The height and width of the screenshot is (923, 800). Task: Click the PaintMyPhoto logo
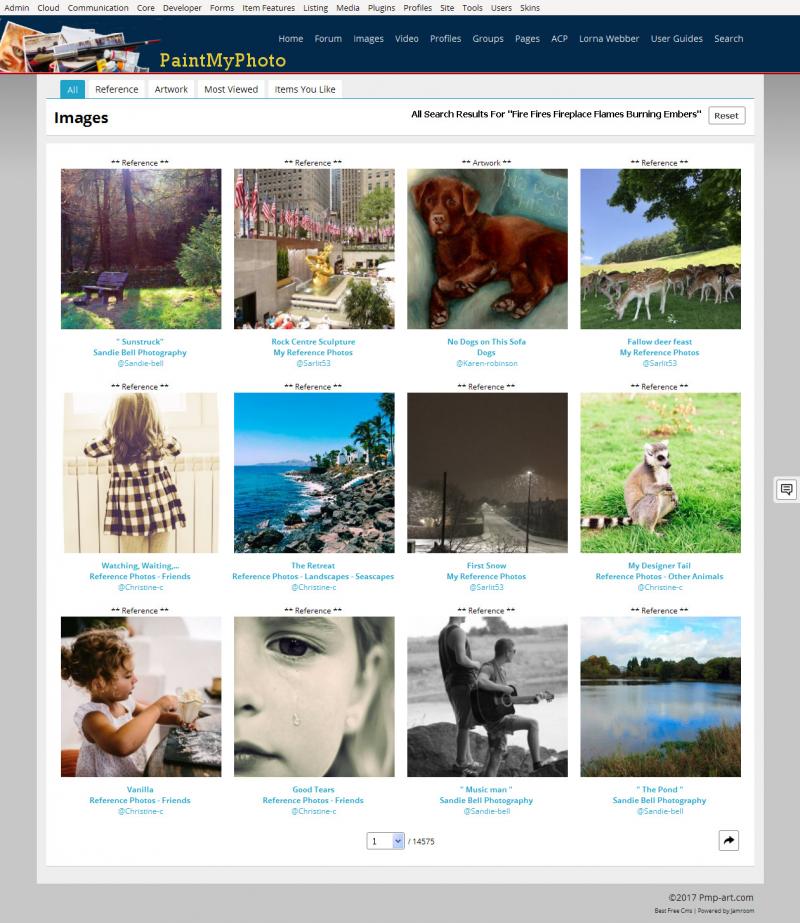coord(223,60)
